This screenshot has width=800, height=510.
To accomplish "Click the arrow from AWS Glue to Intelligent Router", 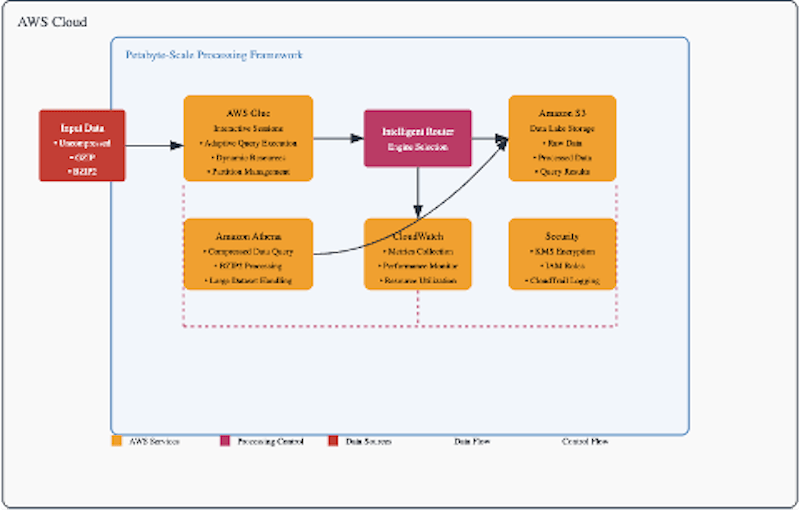I will pos(338,138).
